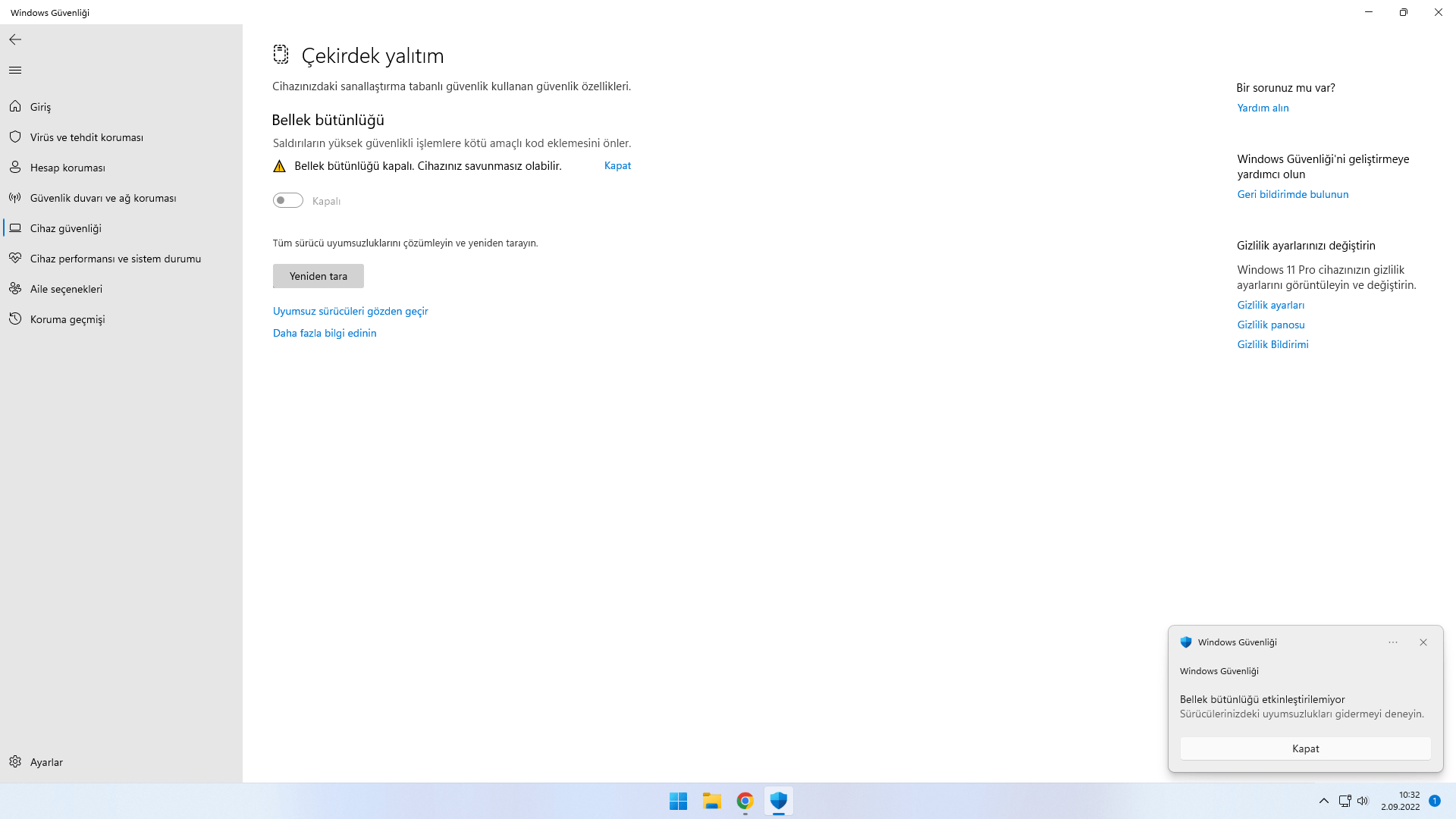Open Gizlilik Bildirimi link
Image resolution: width=1456 pixels, height=819 pixels.
tap(1272, 344)
